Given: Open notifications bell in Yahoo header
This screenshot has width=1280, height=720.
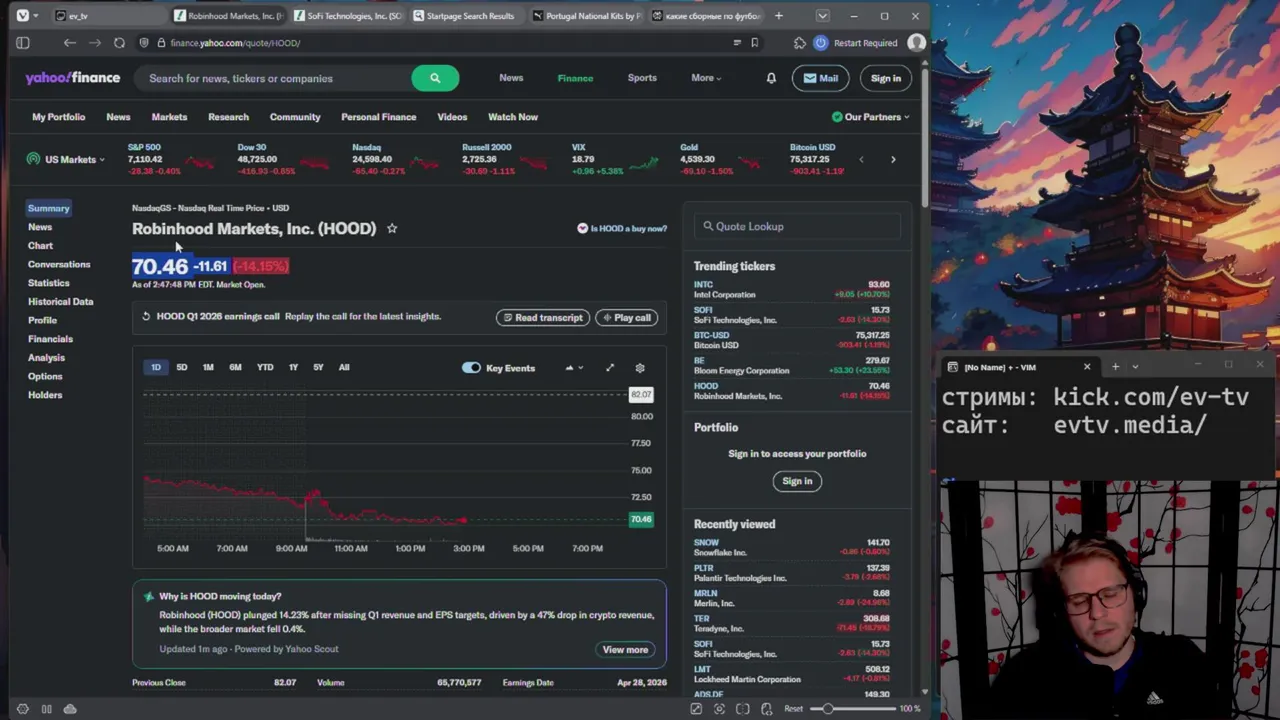Looking at the screenshot, I should coord(771,78).
